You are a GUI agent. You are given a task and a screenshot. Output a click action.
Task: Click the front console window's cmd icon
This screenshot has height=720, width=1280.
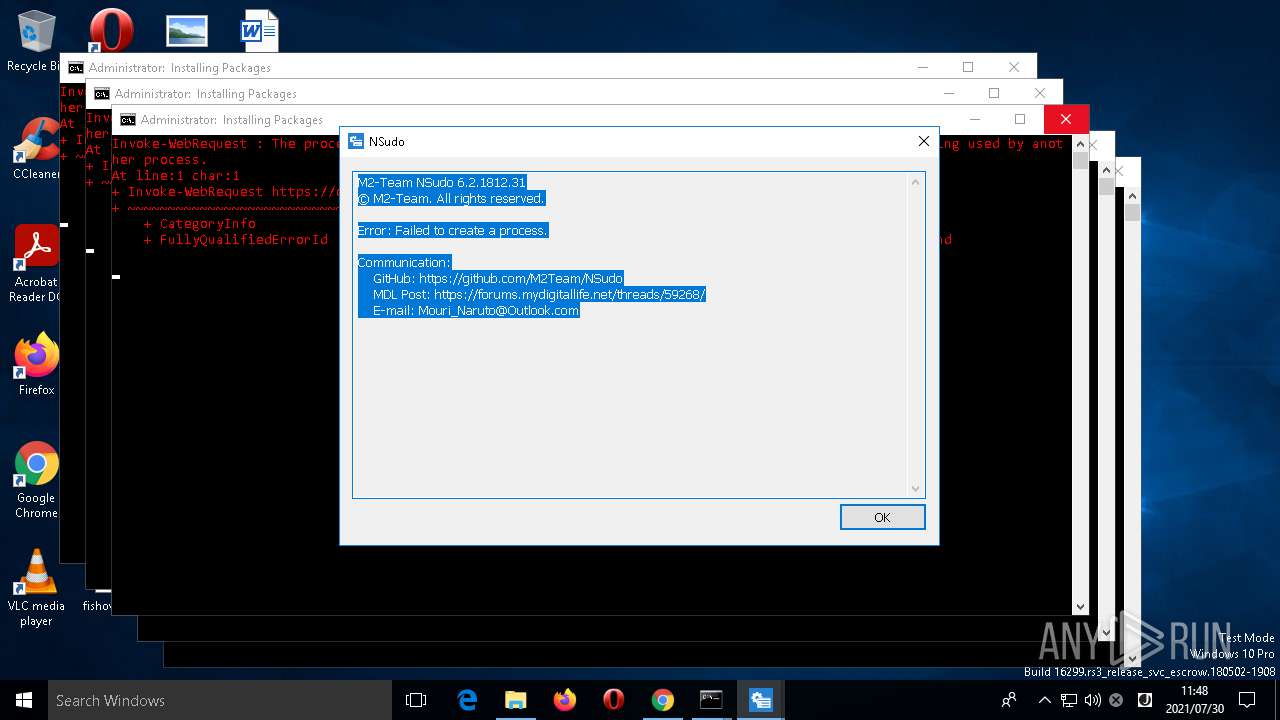click(x=127, y=120)
